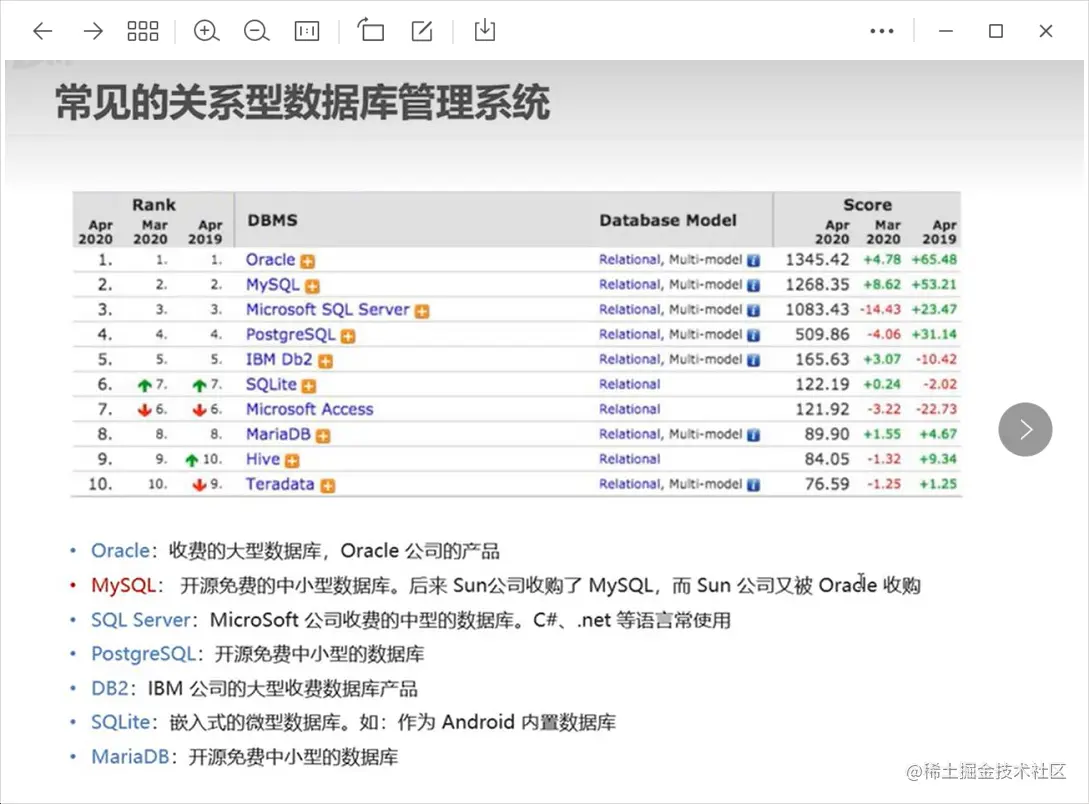Click the info icon in MariaDB's row
Screen dimensions: 1089x804
pyautogui.click(x=754, y=436)
